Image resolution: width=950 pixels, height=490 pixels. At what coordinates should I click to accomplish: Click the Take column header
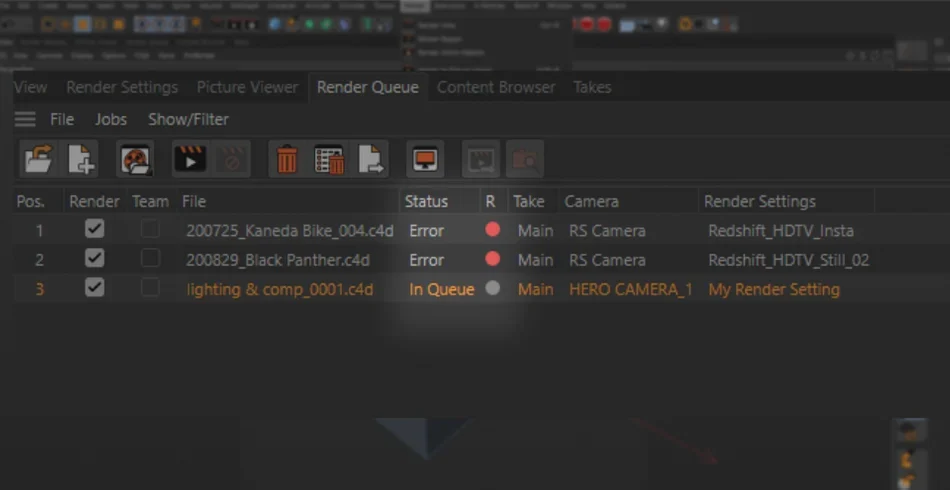[x=529, y=202]
